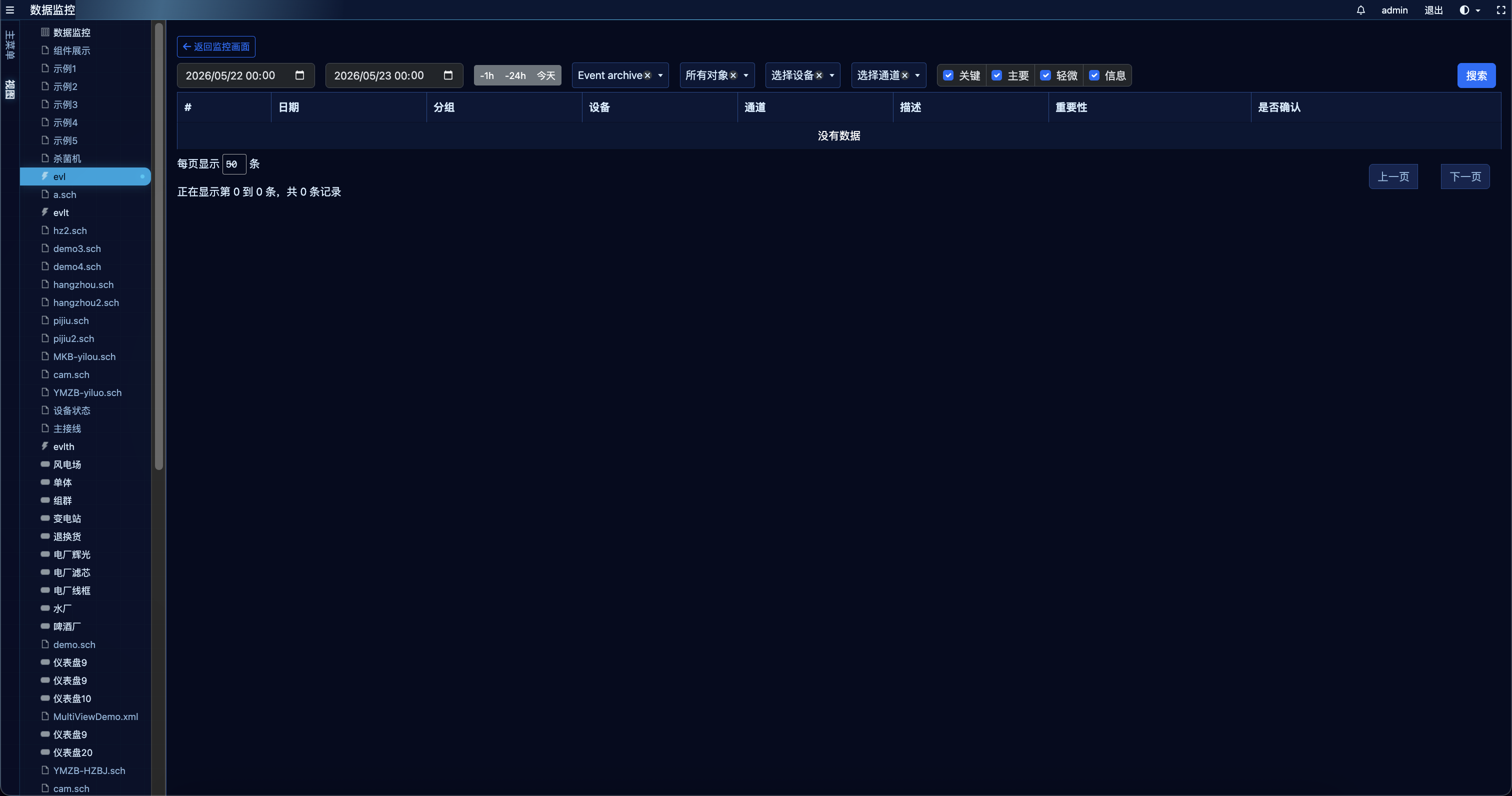Open the end date calendar picker
Viewport: 1512px width, 796px height.
click(448, 75)
